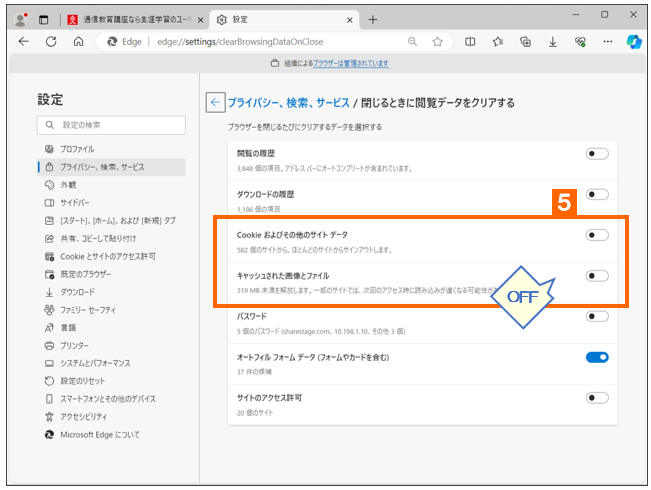Click the プライバシー、検索、サービス breadcrumb link
This screenshot has height=490, width=651.
(x=289, y=102)
